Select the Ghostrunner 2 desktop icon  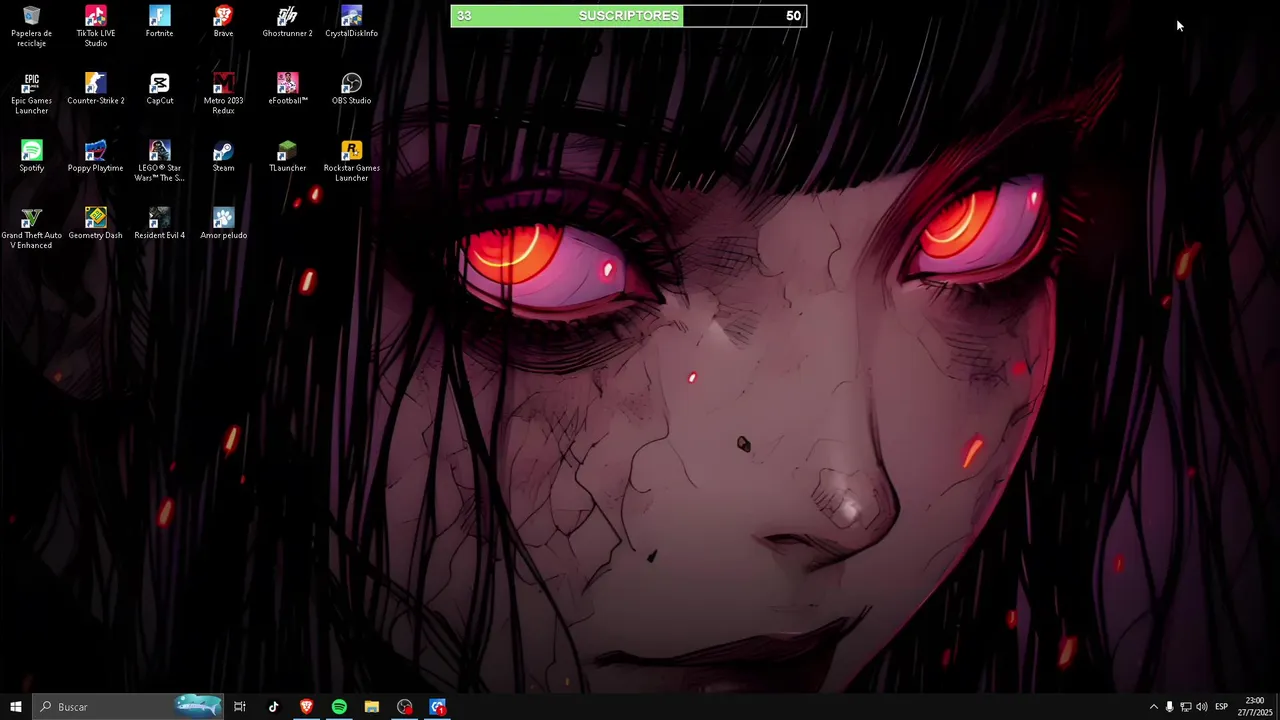287,21
